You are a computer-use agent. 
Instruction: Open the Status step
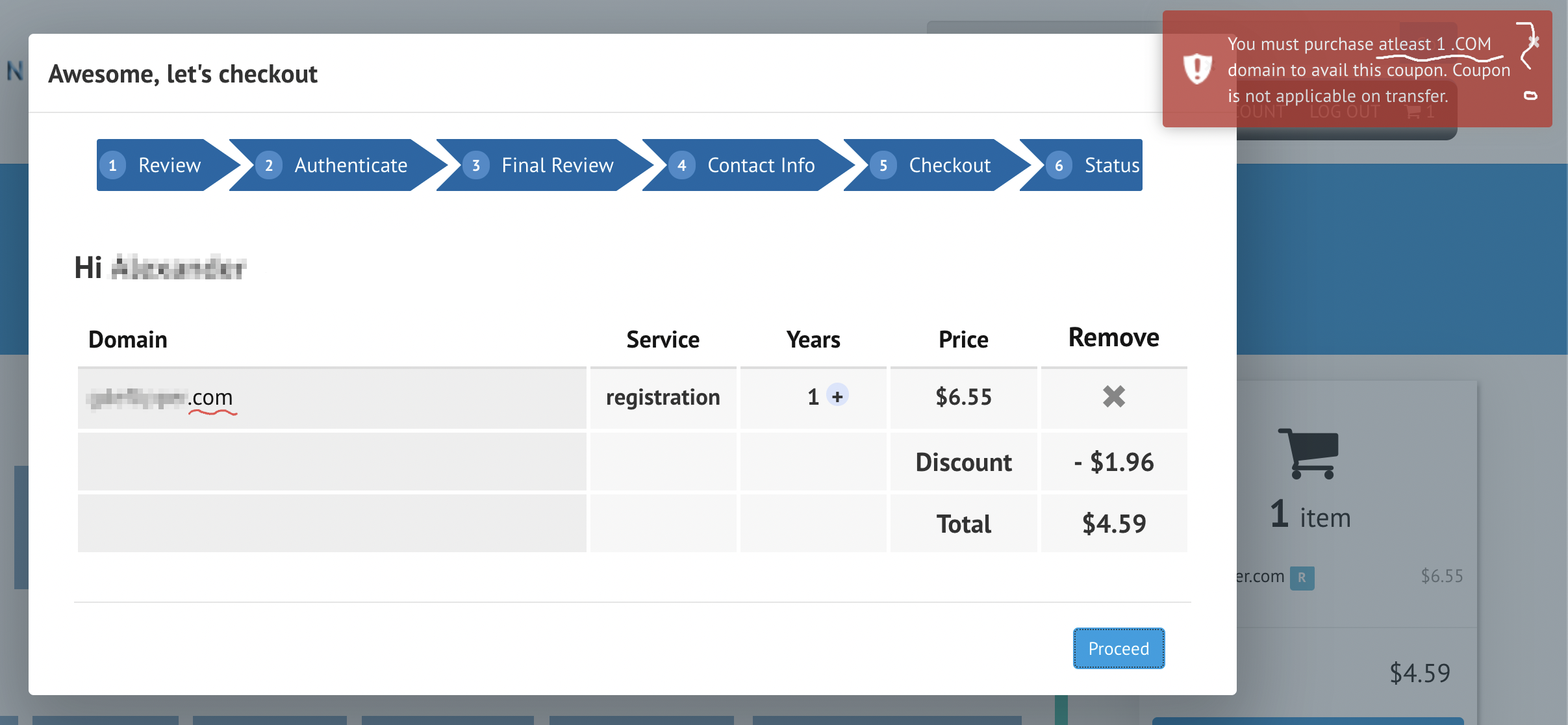point(1111,165)
